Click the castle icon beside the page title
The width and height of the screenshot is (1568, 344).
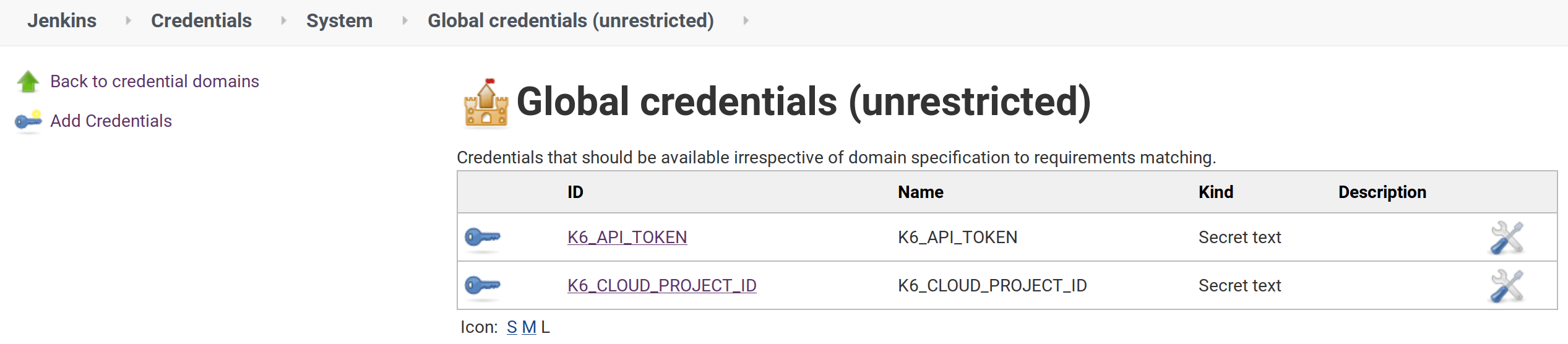pos(486,103)
